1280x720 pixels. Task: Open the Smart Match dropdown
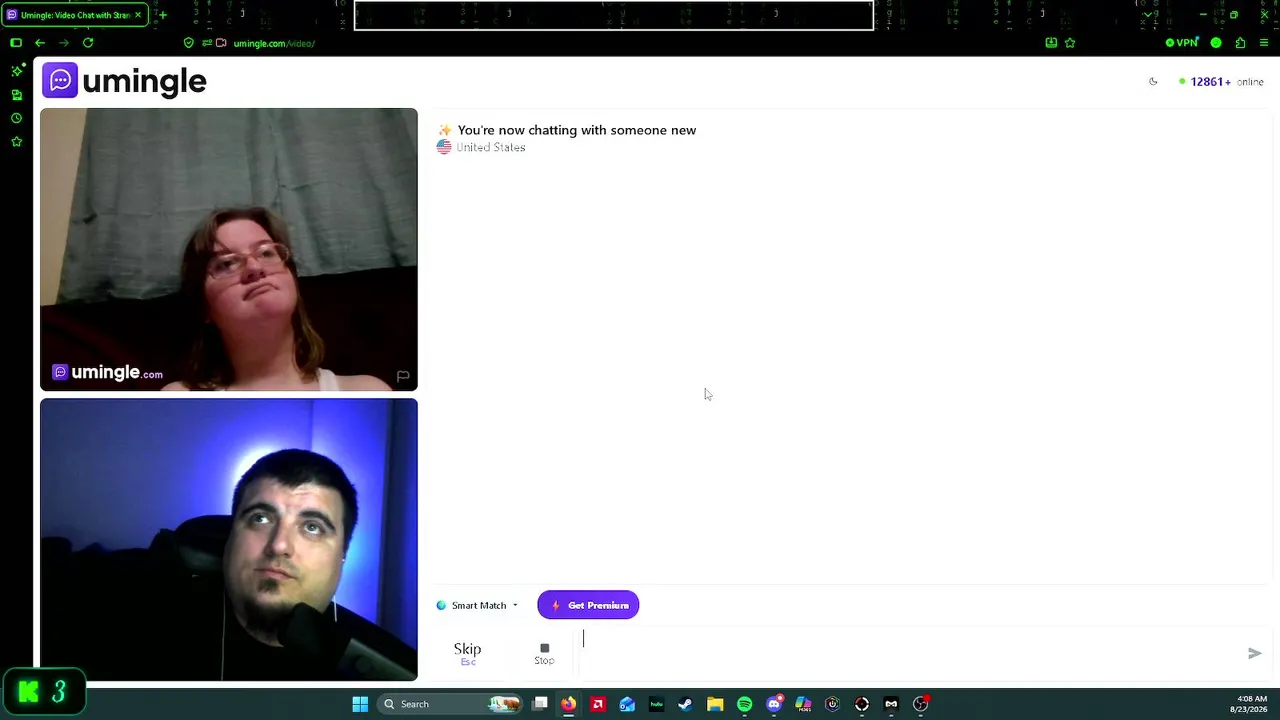478,605
